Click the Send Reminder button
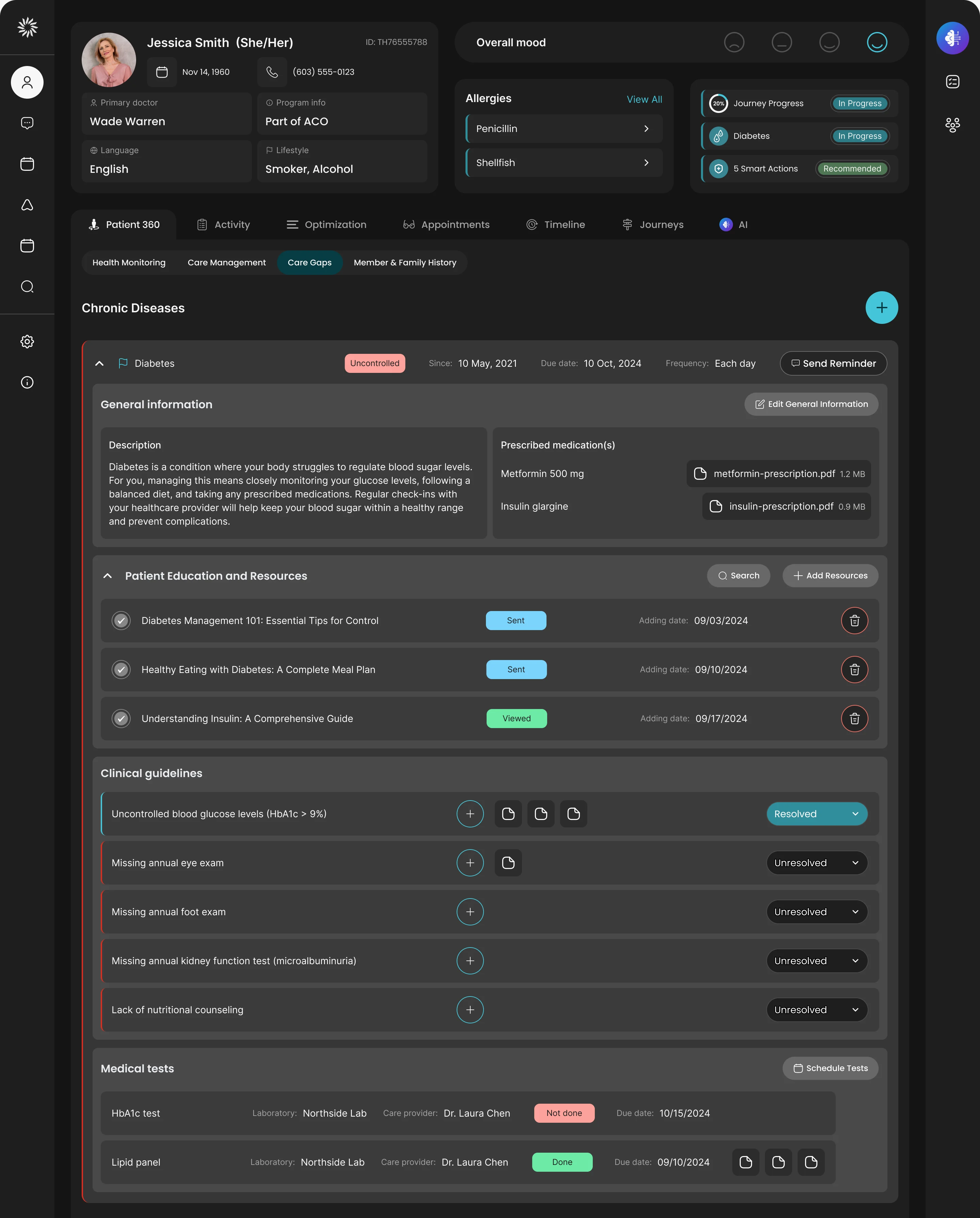Image resolution: width=980 pixels, height=1218 pixels. [x=833, y=363]
